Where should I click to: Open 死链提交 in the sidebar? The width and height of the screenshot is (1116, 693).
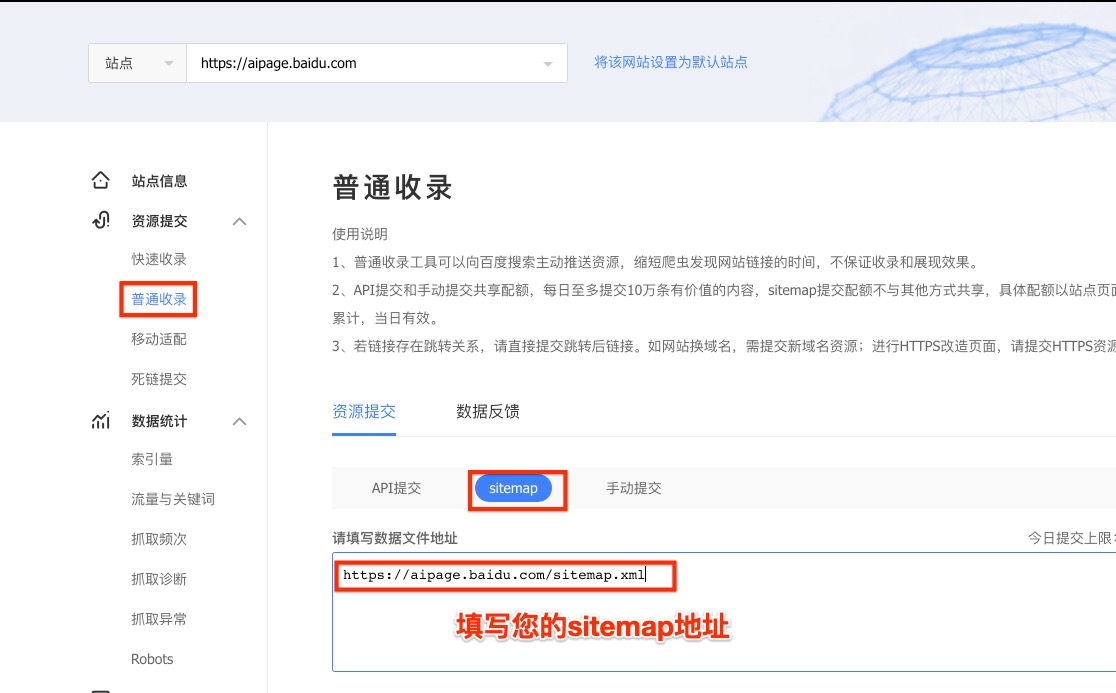pyautogui.click(x=159, y=379)
